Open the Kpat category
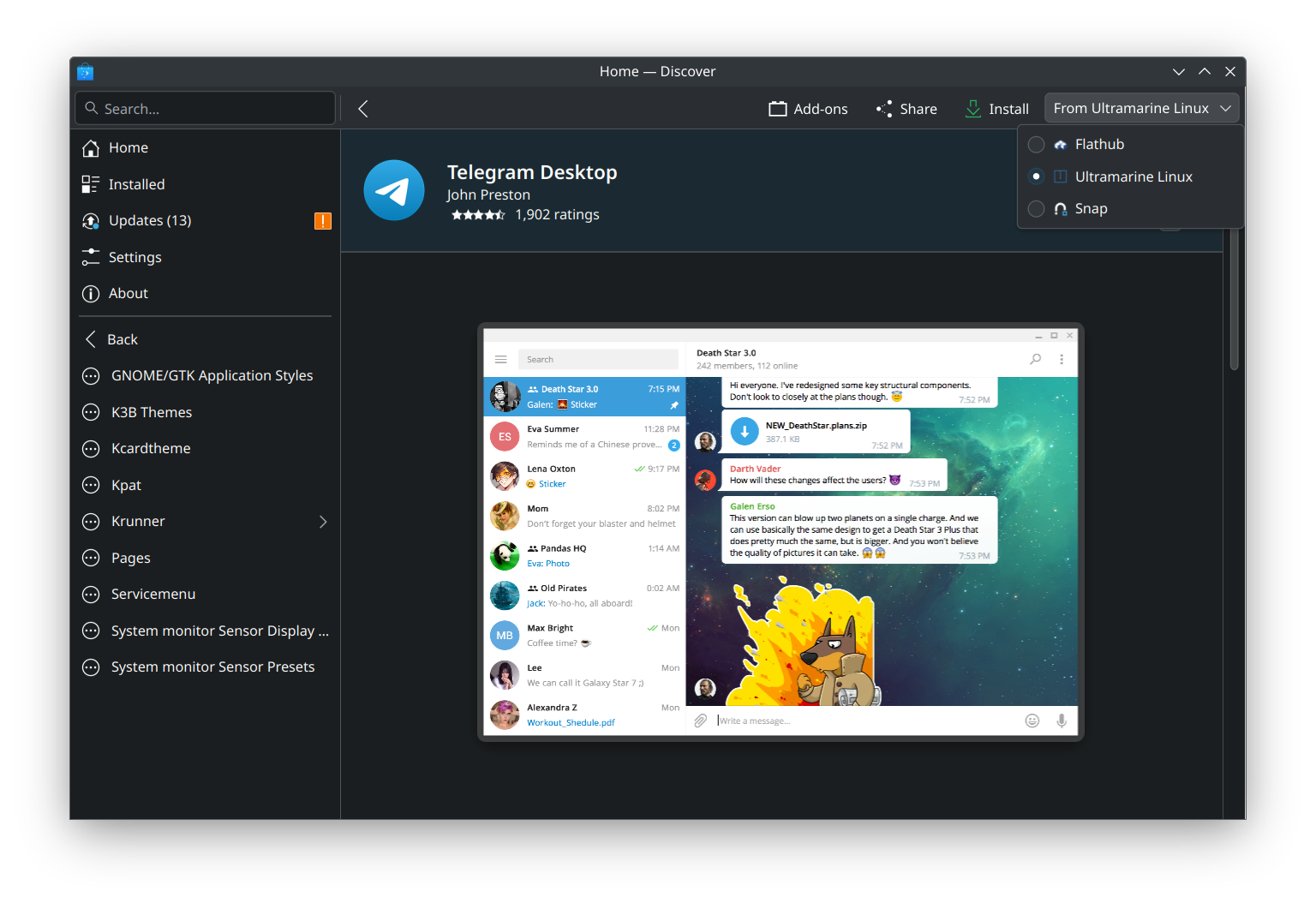This screenshot has width=1316, height=903. [x=206, y=485]
